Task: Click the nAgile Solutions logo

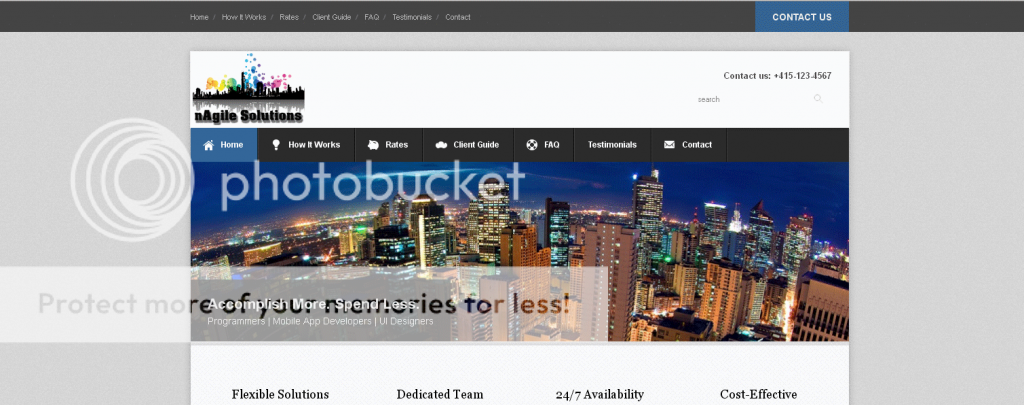Action: click(248, 89)
